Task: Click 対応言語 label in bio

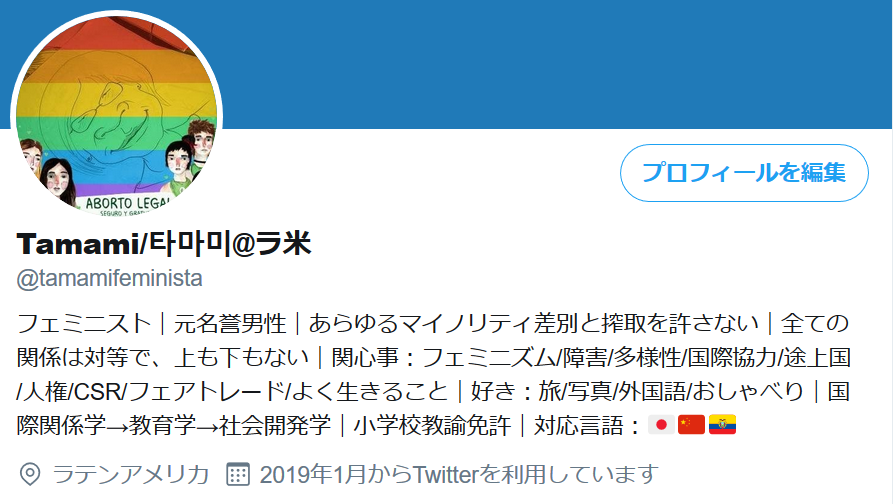Action: coord(579,425)
